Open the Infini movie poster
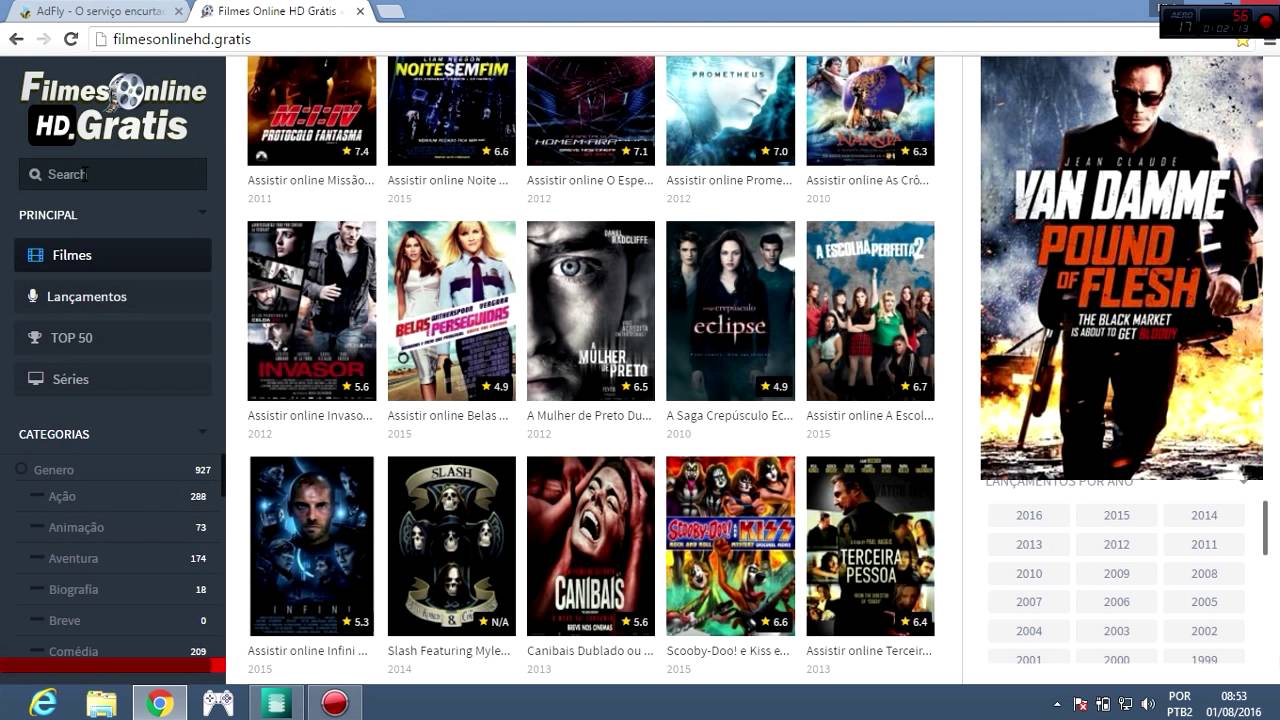 (312, 546)
